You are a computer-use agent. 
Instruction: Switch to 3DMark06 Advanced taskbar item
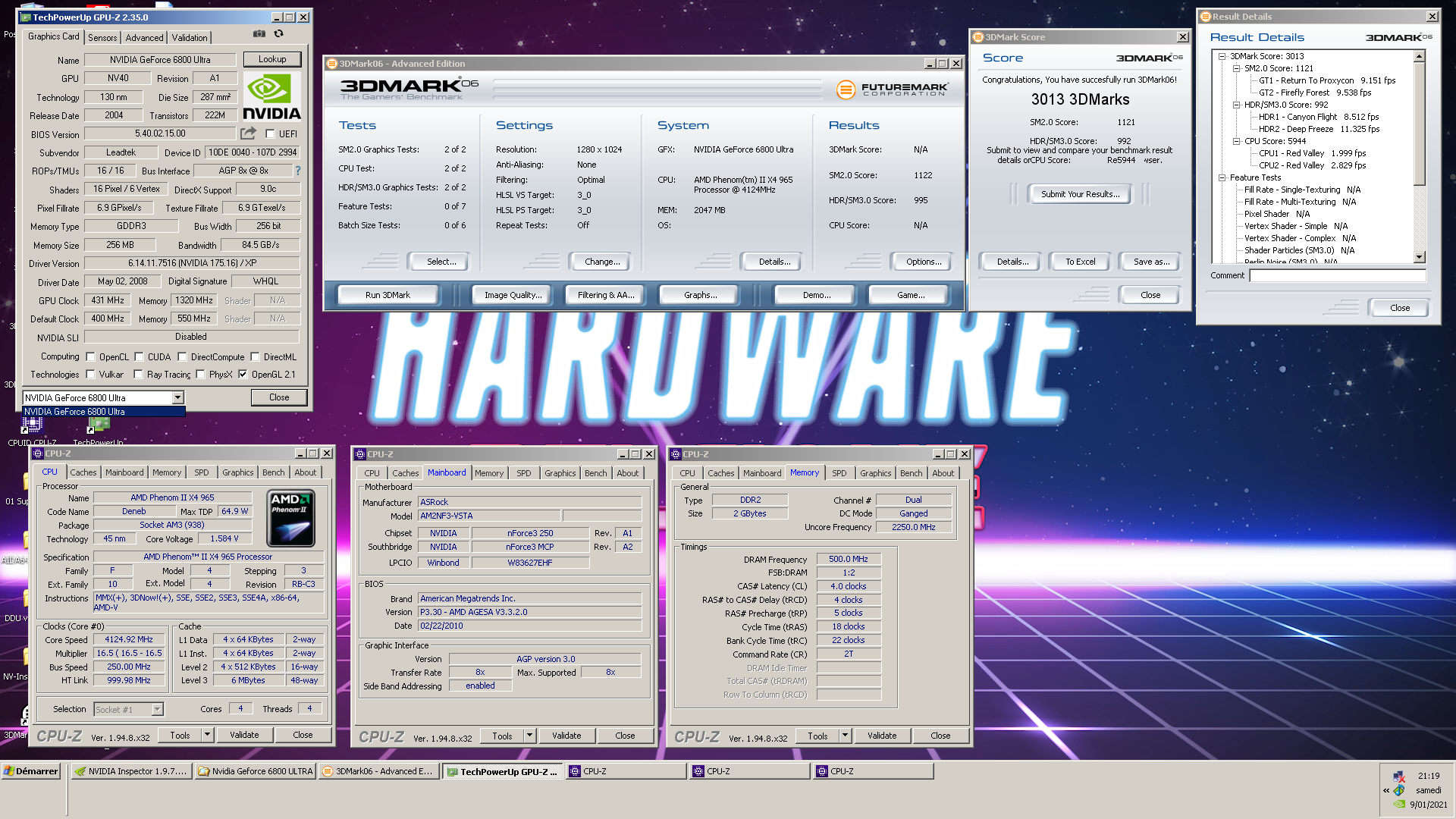[378, 771]
